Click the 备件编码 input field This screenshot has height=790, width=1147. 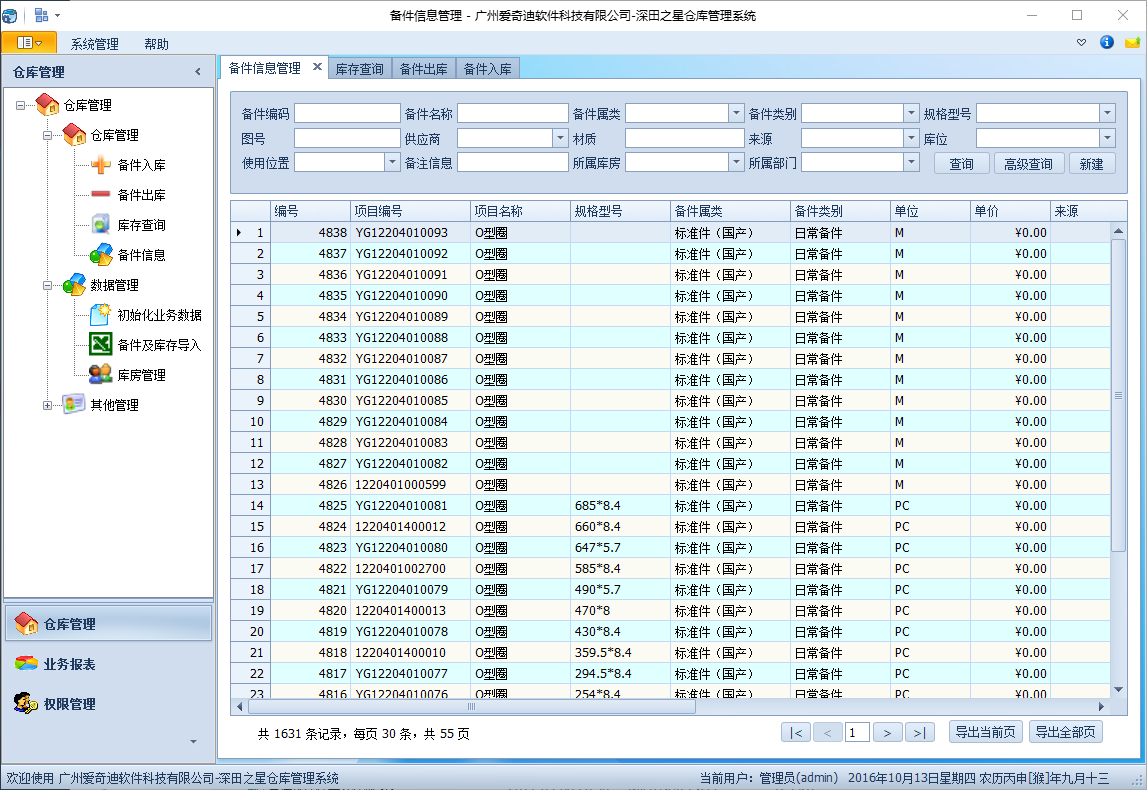[x=347, y=113]
